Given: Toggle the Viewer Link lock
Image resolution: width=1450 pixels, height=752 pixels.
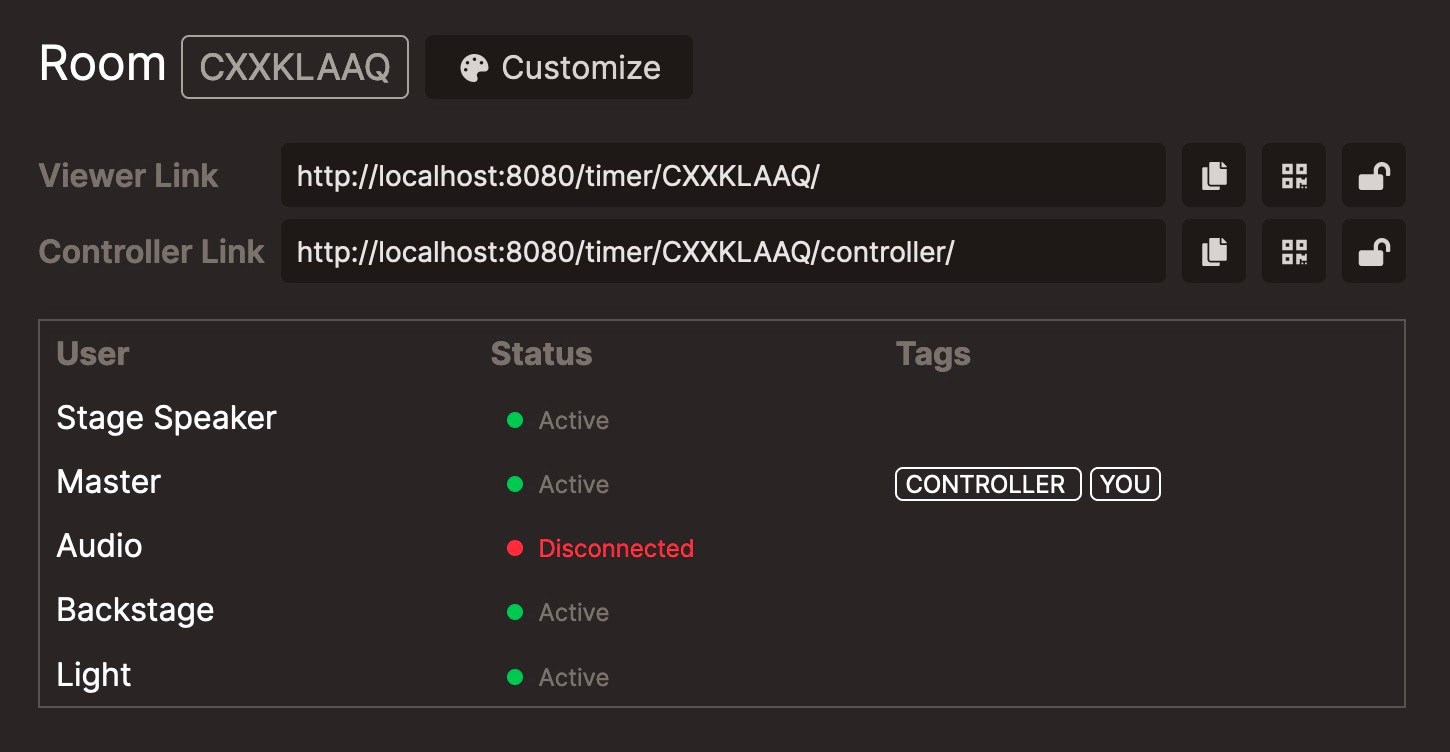Looking at the screenshot, I should pos(1373,175).
